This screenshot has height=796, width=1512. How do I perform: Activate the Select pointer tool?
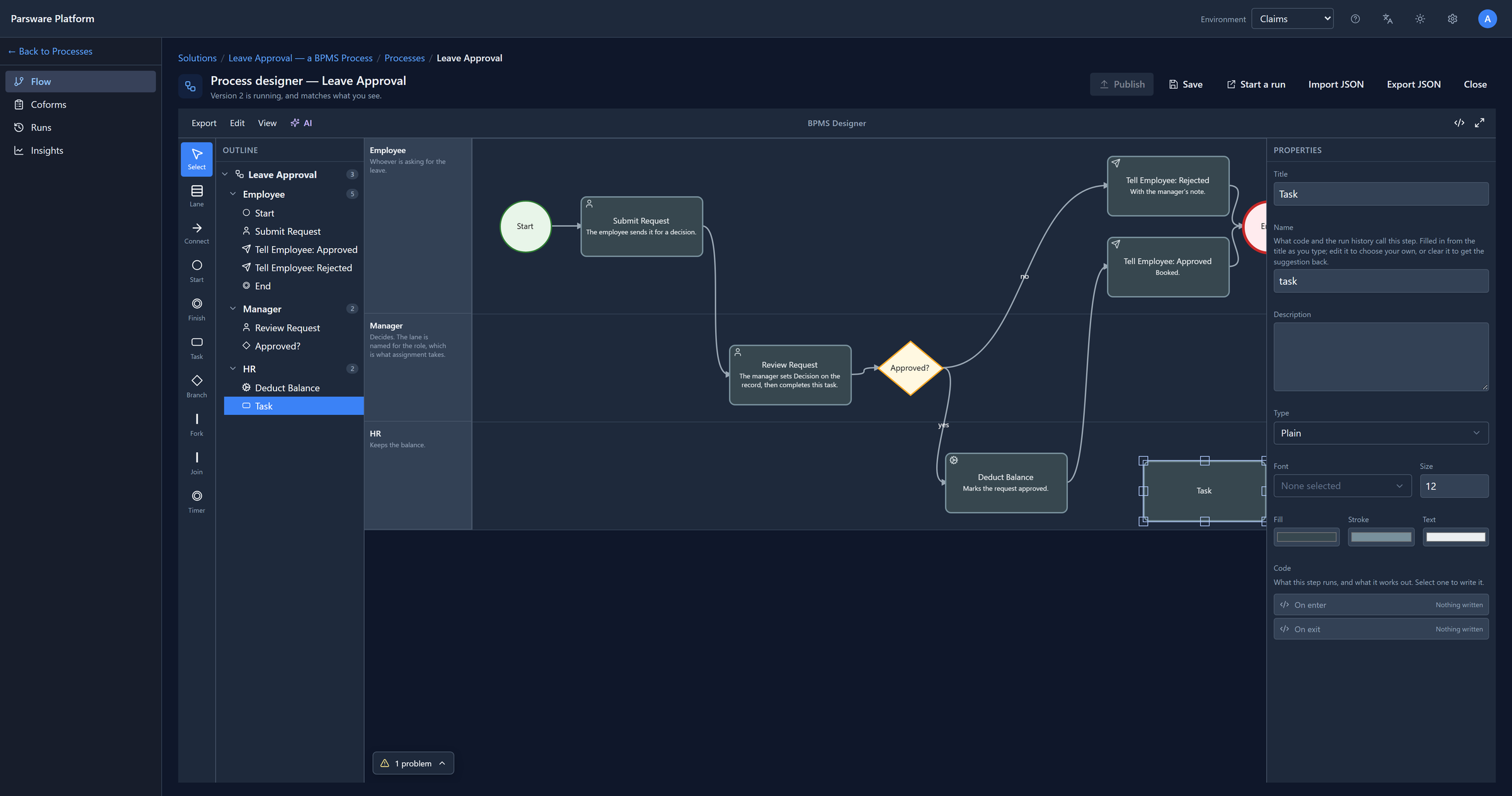tap(197, 159)
